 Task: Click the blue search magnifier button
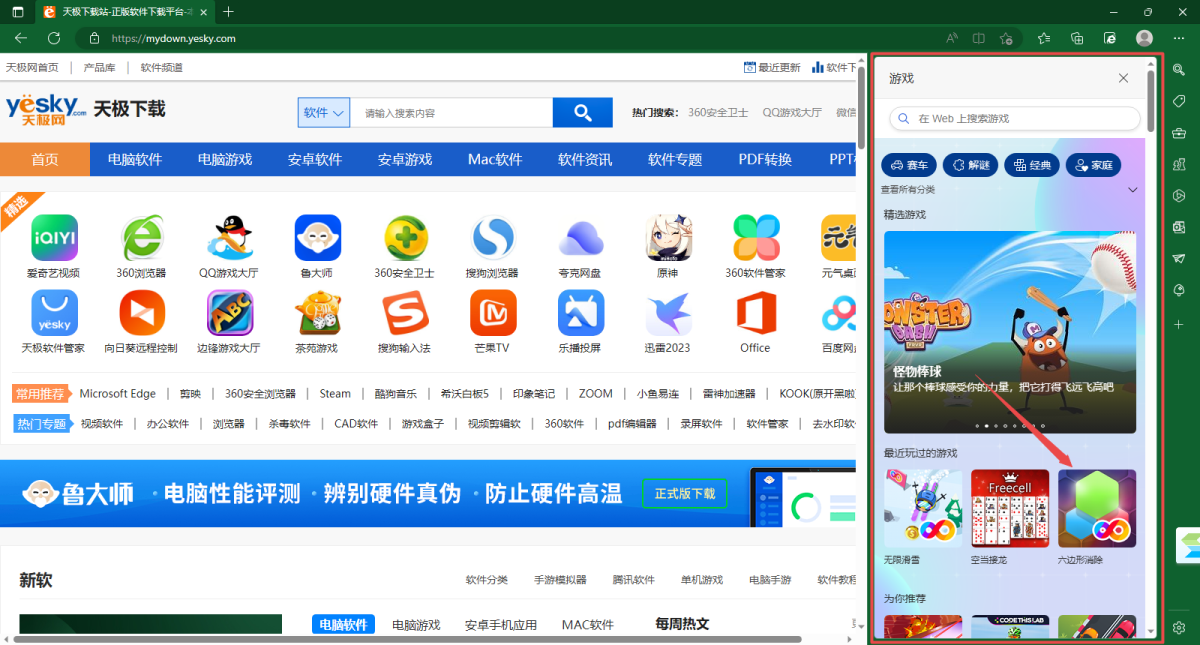(x=582, y=112)
